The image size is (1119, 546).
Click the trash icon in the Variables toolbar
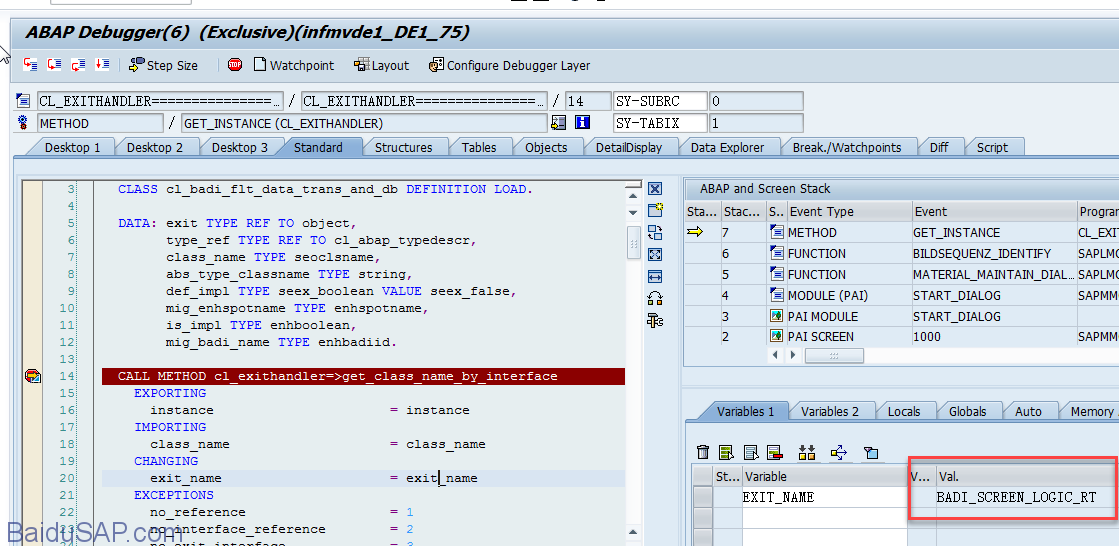(x=703, y=453)
